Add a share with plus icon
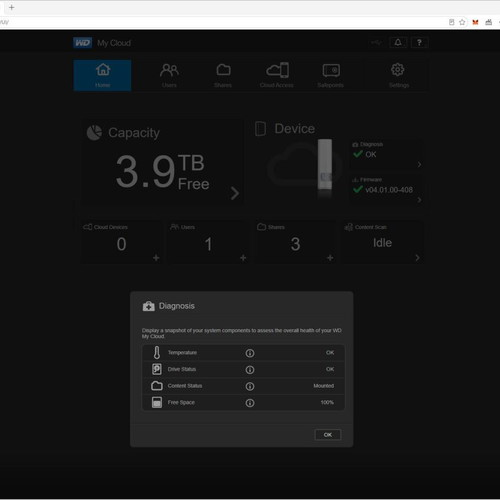This screenshot has width=500, height=500. pos(330,258)
